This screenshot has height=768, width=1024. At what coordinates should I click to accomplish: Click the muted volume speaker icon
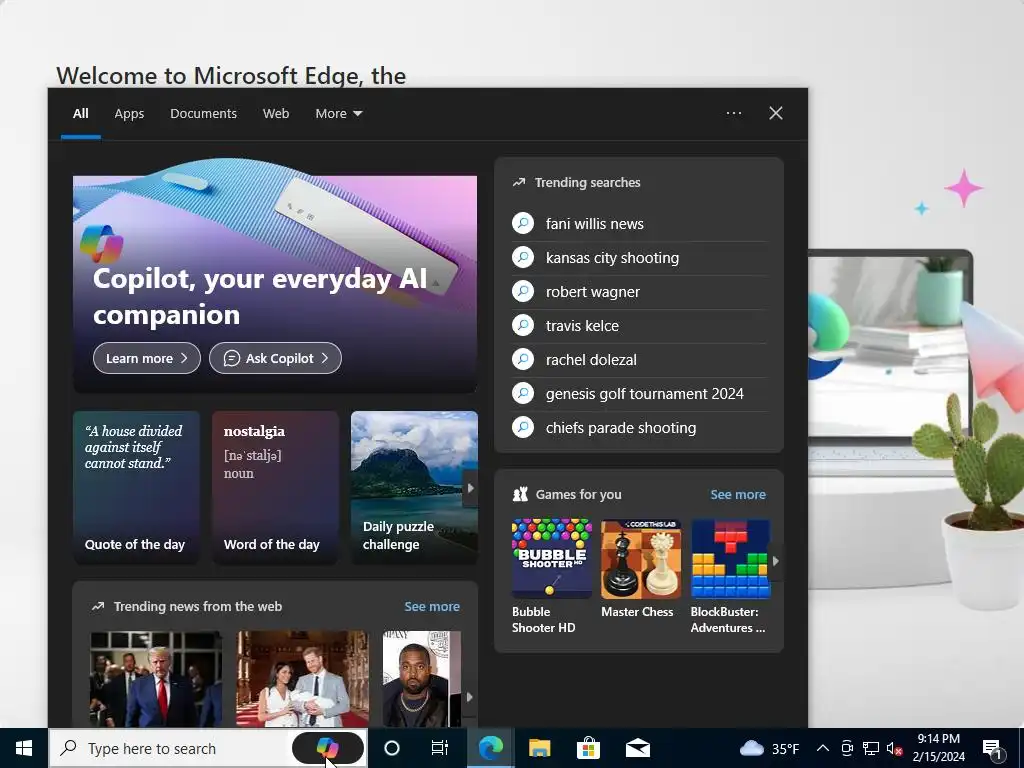(x=894, y=748)
